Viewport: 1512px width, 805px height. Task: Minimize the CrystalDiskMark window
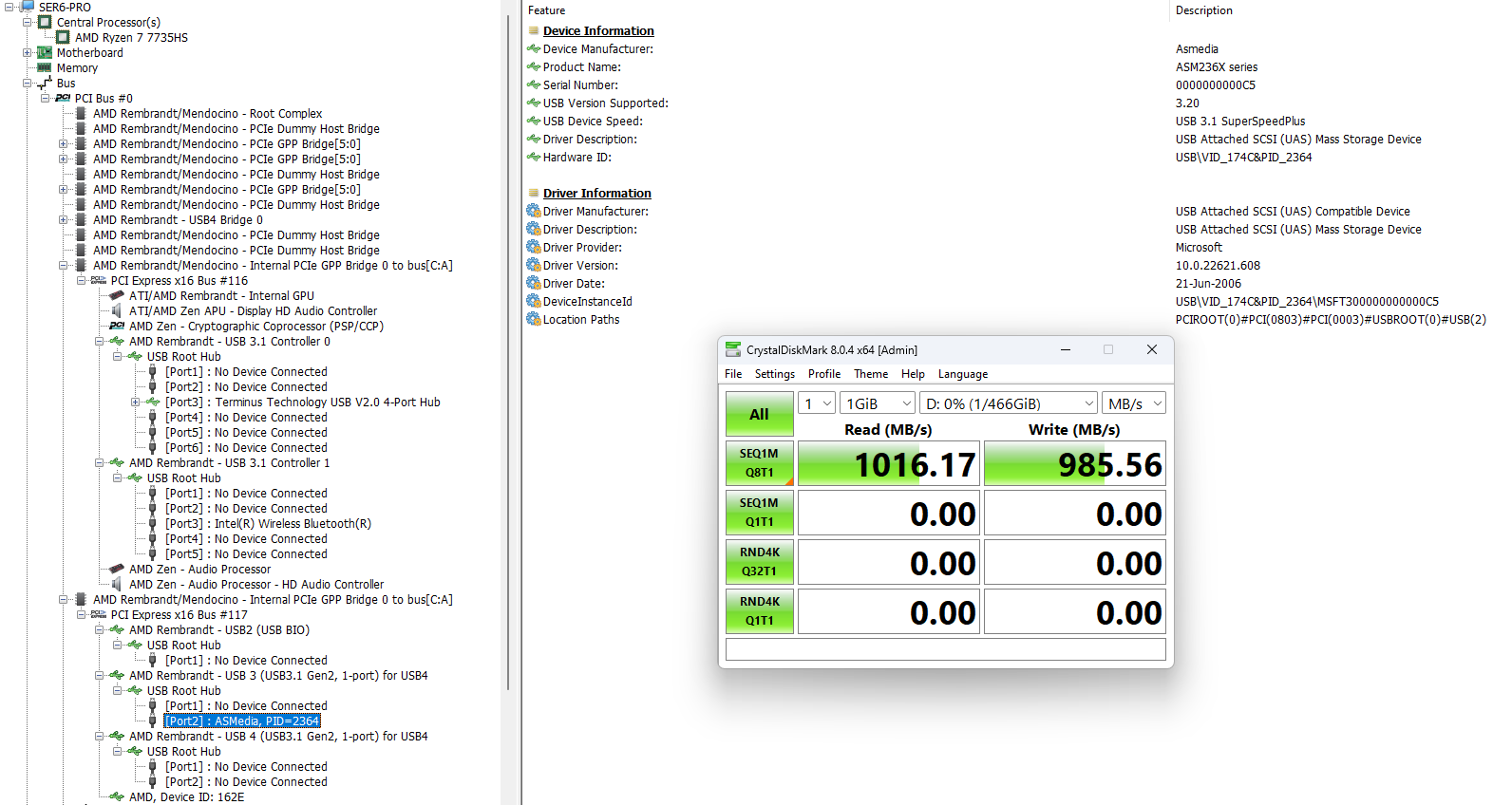(x=1066, y=349)
